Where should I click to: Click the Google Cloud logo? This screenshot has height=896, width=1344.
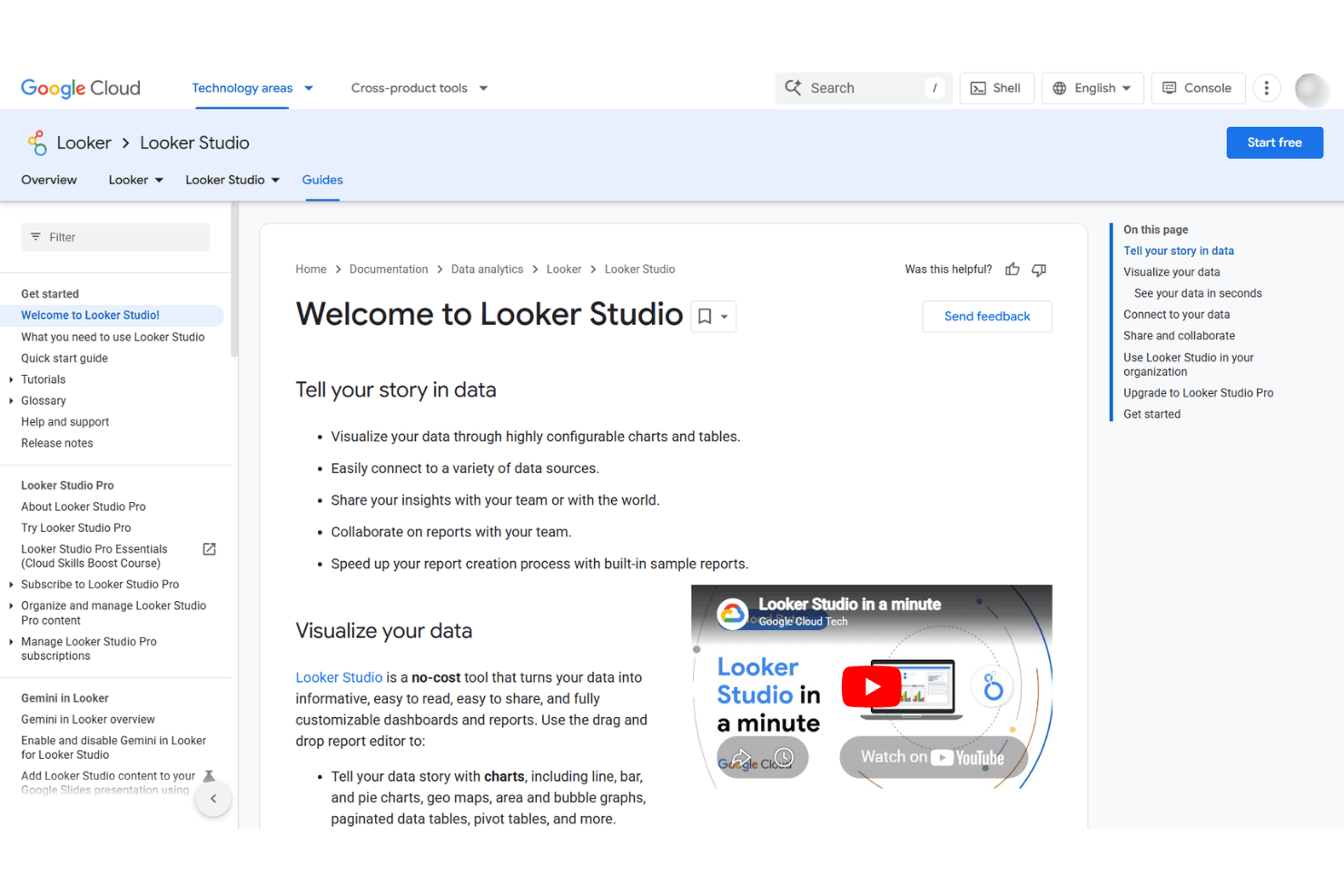(81, 88)
